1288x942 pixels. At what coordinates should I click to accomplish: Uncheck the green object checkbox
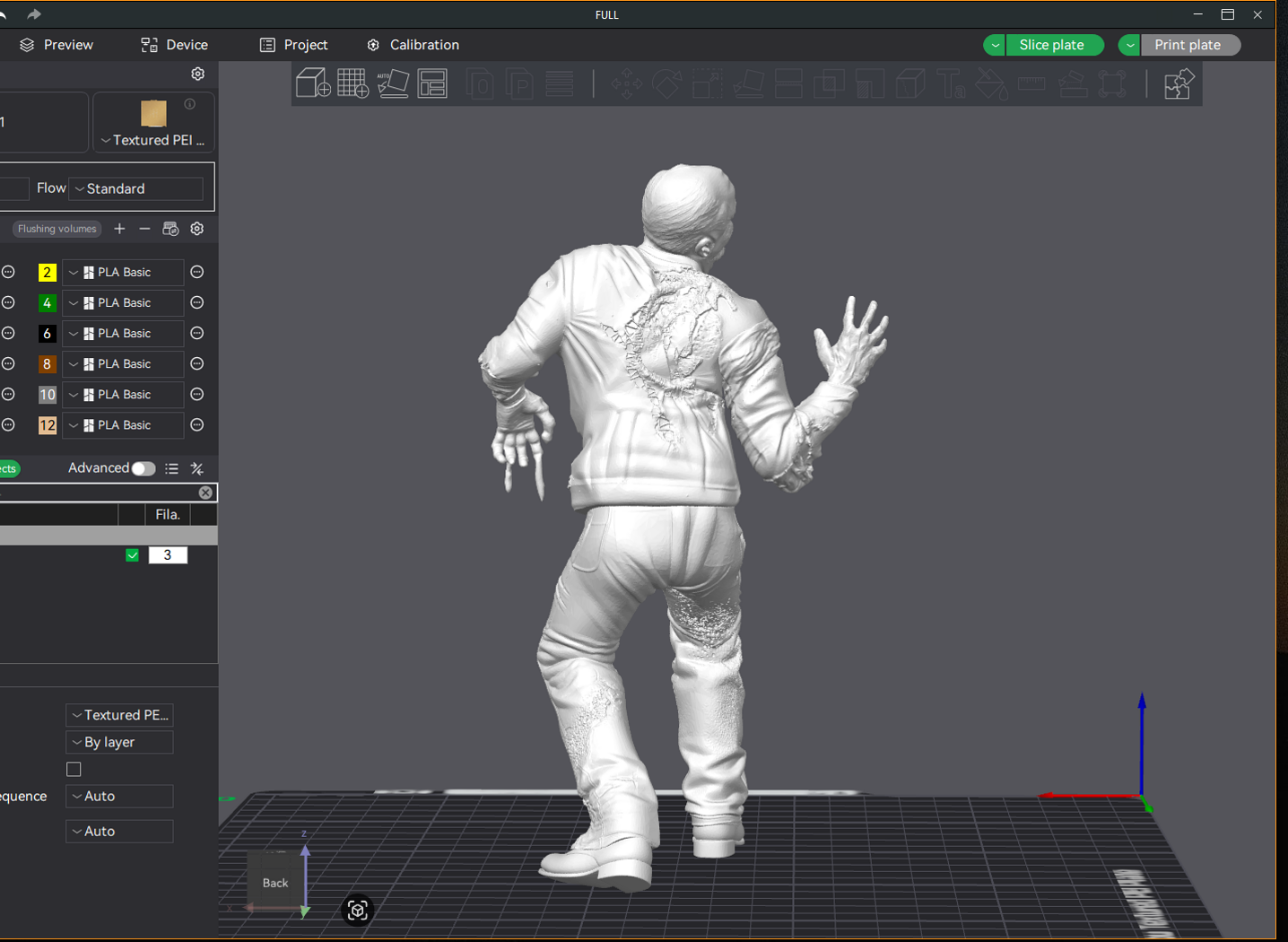(x=133, y=555)
